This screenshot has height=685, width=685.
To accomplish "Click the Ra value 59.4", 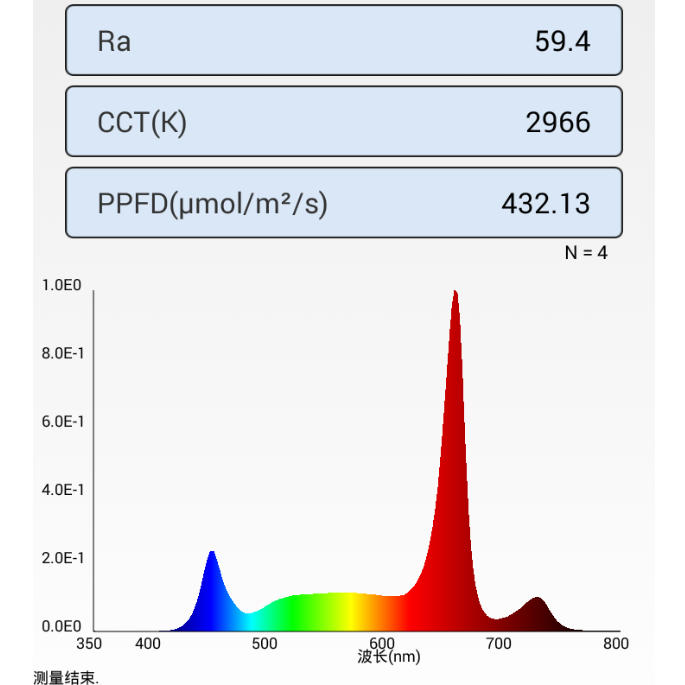I will (x=563, y=42).
